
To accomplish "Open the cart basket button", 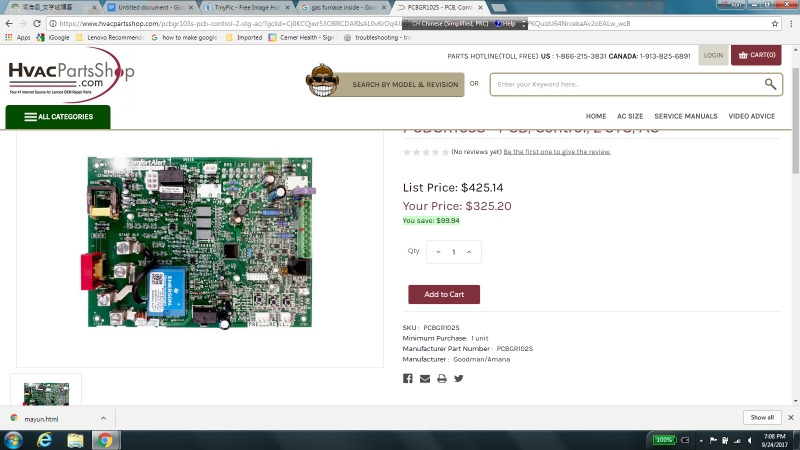I will click(756, 55).
